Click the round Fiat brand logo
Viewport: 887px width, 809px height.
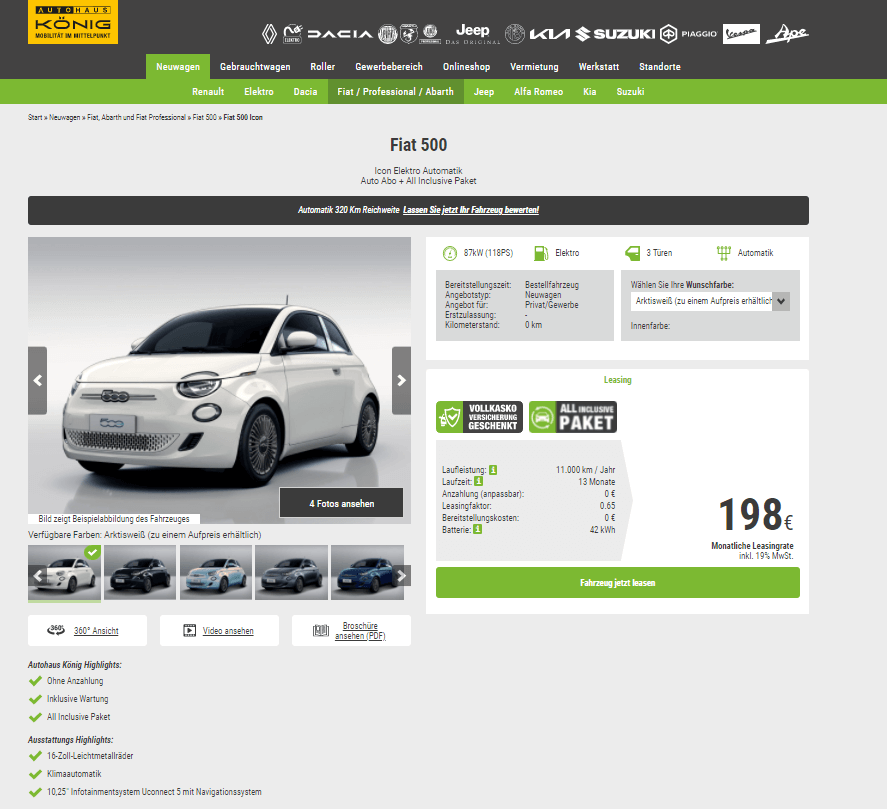click(x=387, y=34)
